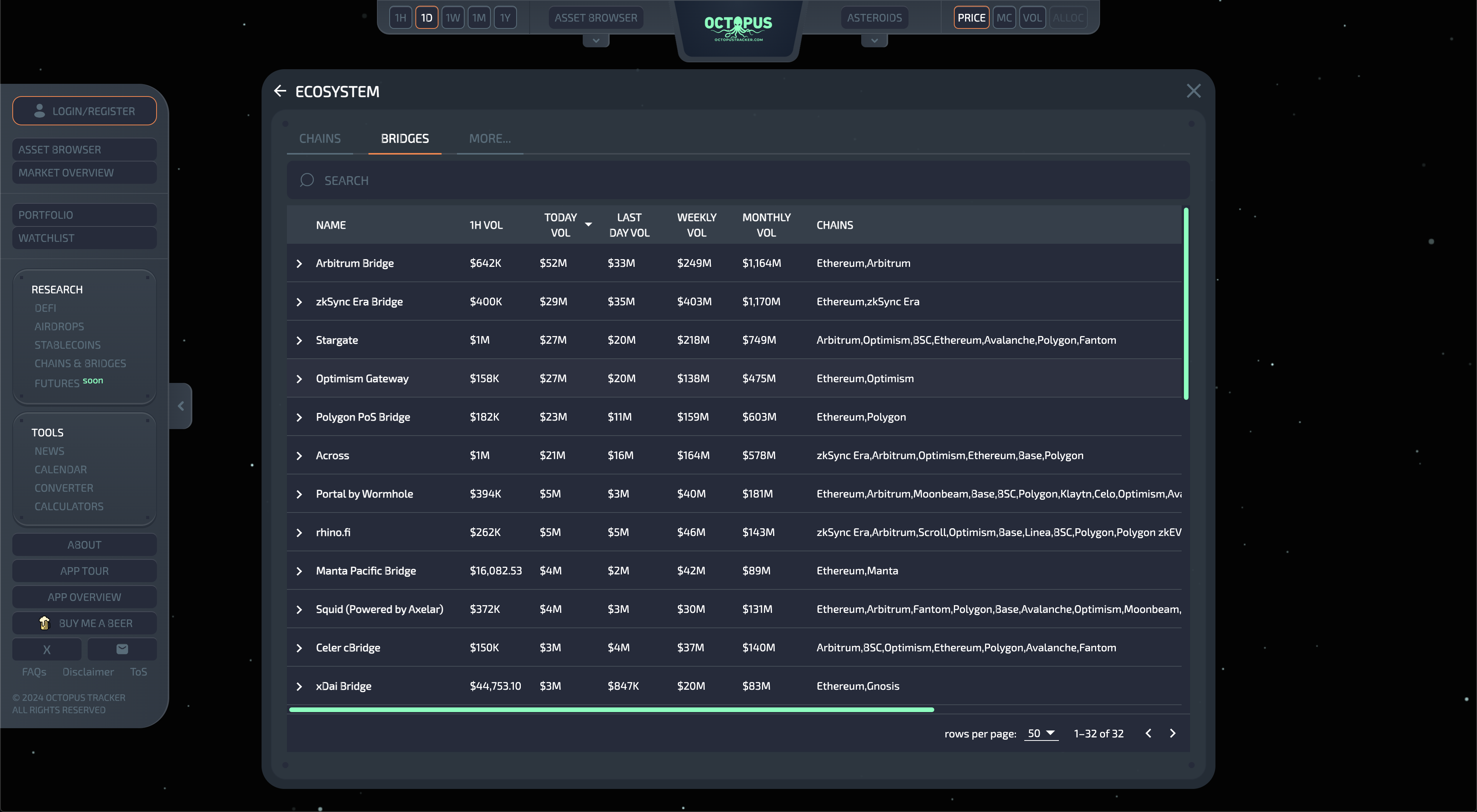The height and width of the screenshot is (812, 1477).
Task: Click the back arrow beside ECOSYSTEM
Action: tap(280, 91)
